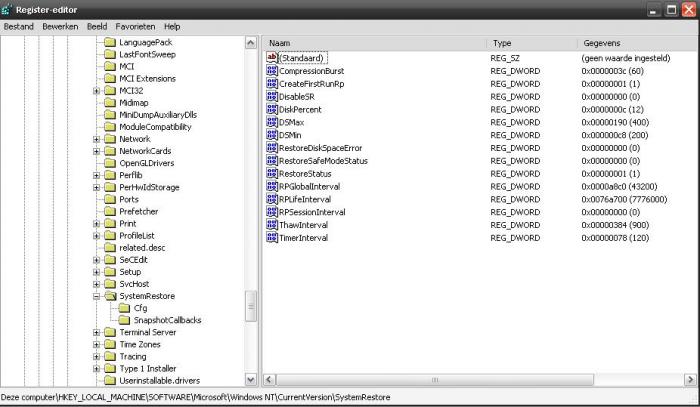The image size is (700, 407).
Task: Click the open folder icon of SystemRestore
Action: 110,296
